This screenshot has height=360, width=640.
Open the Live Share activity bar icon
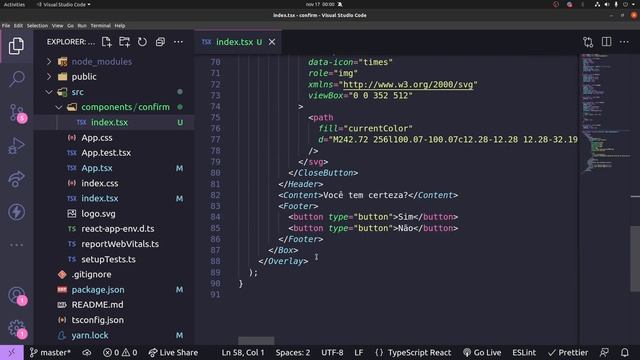[x=16, y=179]
